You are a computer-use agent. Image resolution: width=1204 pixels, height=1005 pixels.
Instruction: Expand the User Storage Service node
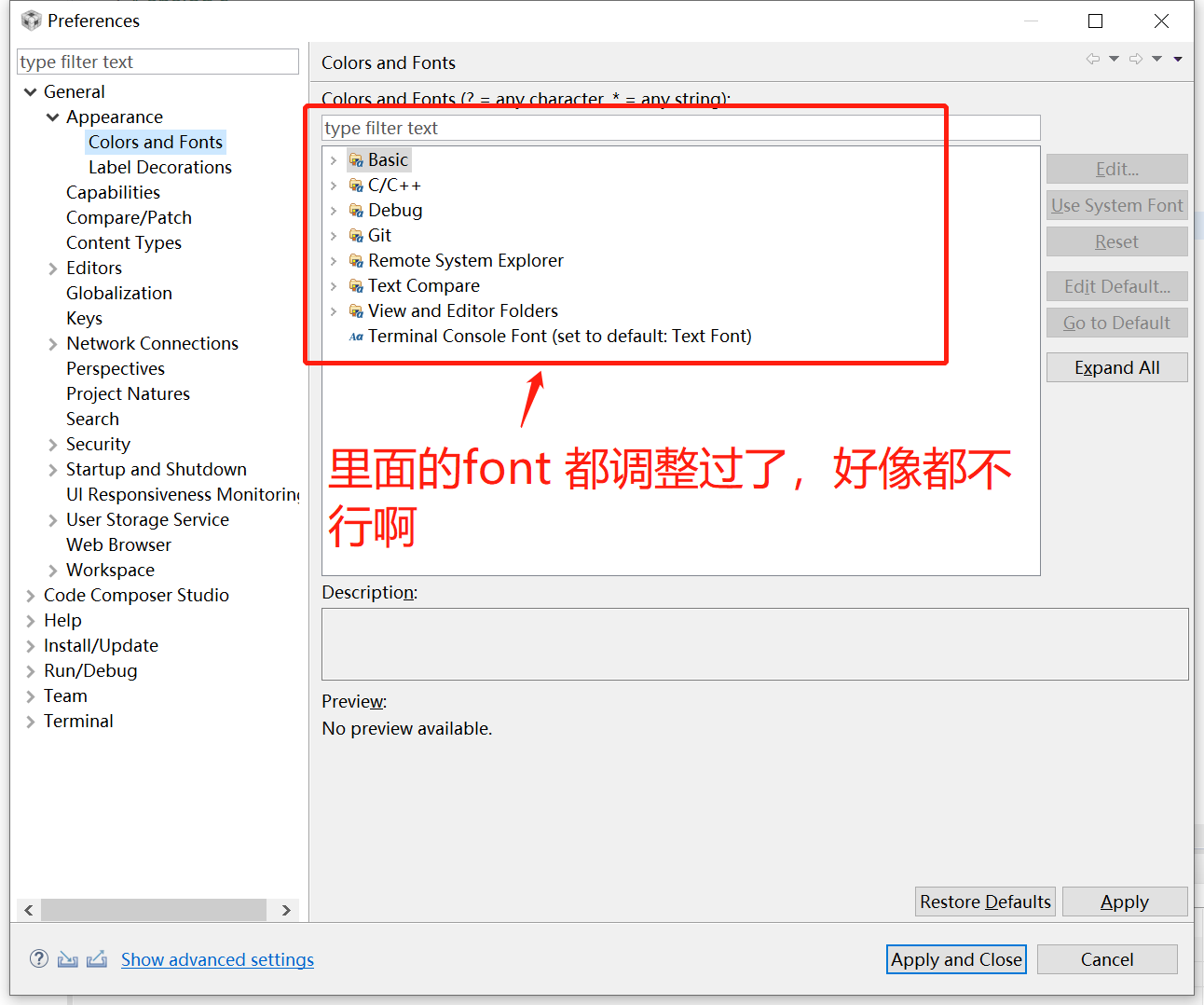pyautogui.click(x=53, y=520)
